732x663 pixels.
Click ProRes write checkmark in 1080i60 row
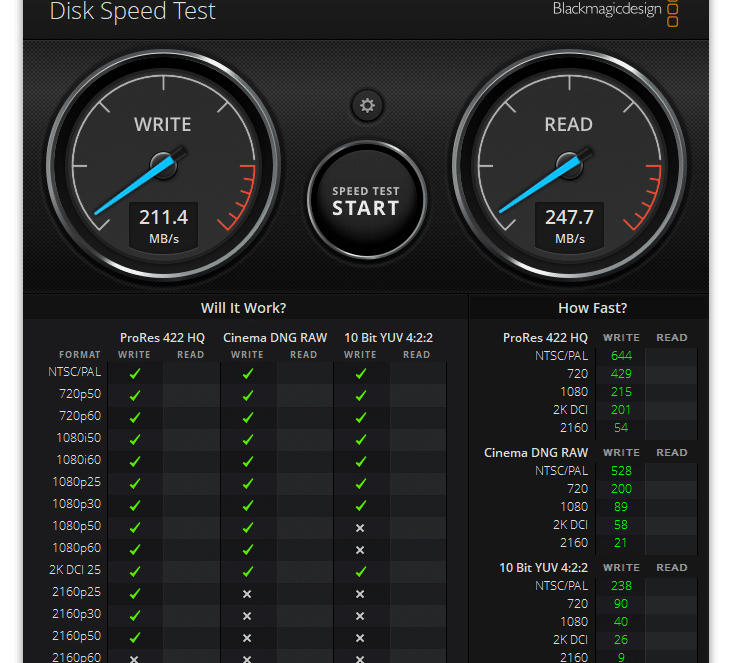[135, 461]
